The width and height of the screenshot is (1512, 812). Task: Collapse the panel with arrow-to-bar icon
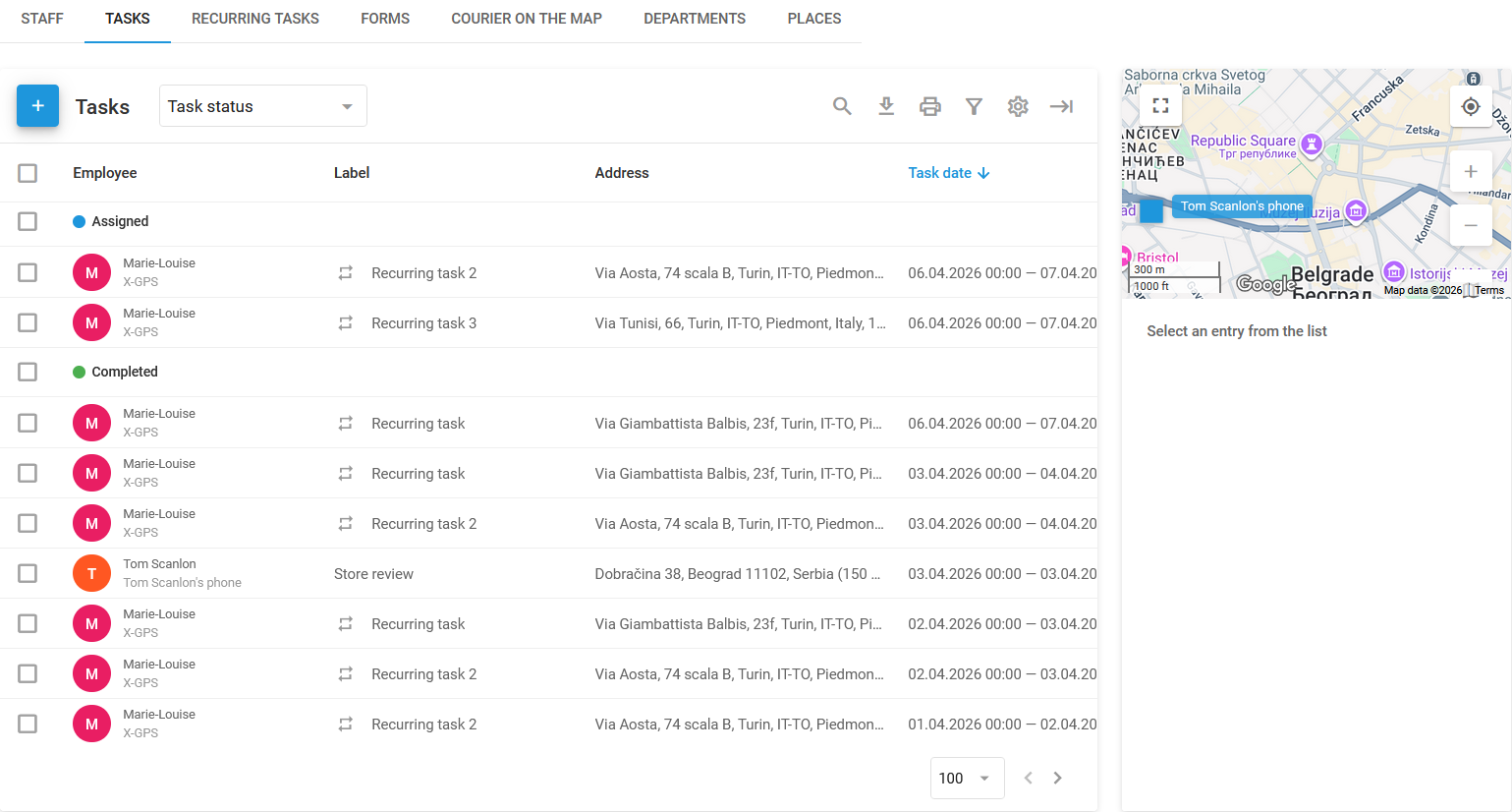point(1061,106)
